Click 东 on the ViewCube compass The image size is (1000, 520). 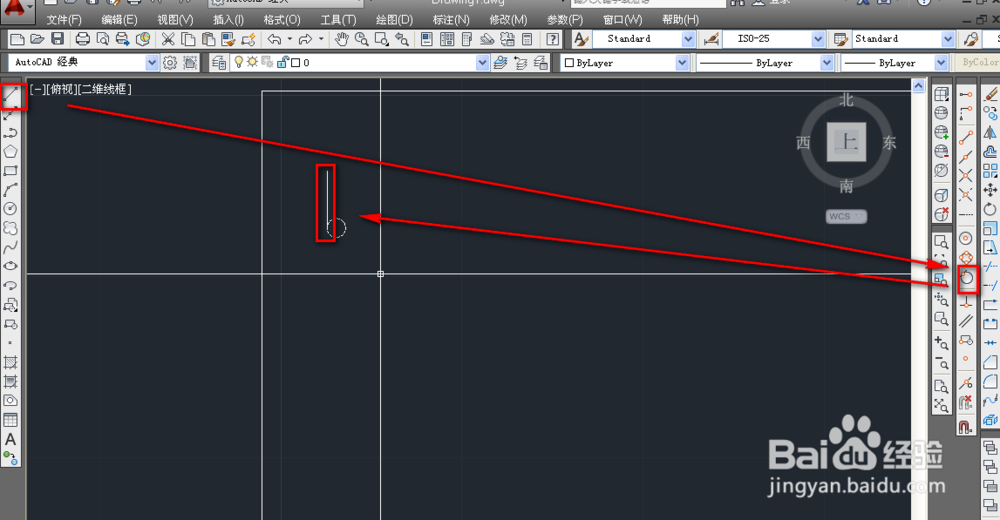pos(889,143)
